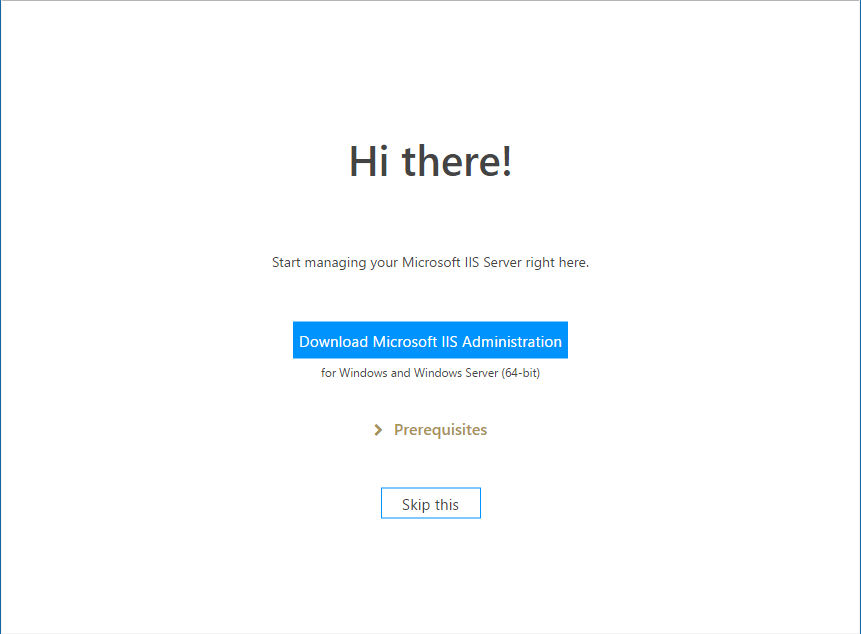The width and height of the screenshot is (861, 634).
Task: Click 'for Windows and Windows Server (64-bit)' text
Action: (430, 373)
